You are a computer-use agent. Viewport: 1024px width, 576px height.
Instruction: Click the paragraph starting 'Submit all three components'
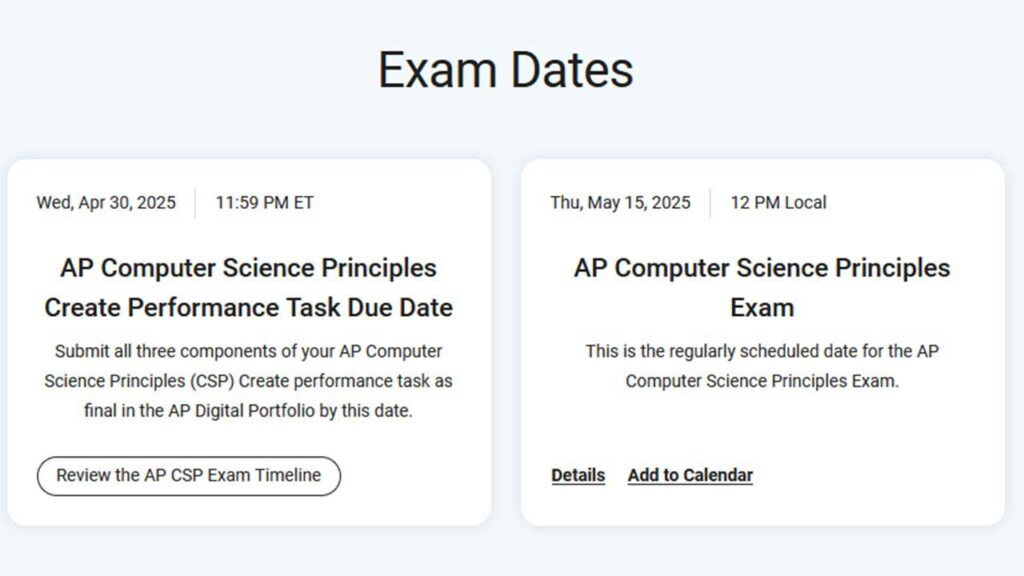pos(248,381)
